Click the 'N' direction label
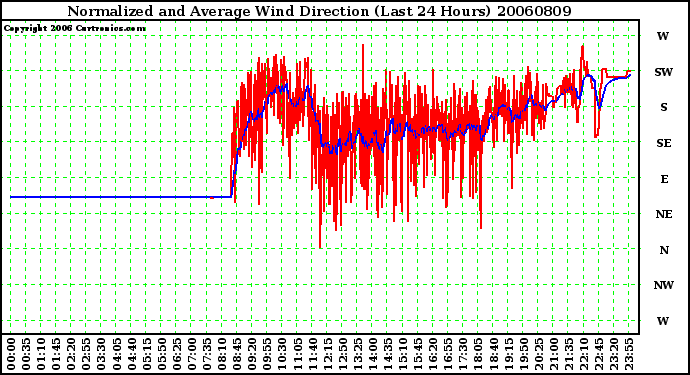The height and width of the screenshot is (375, 690). point(664,250)
